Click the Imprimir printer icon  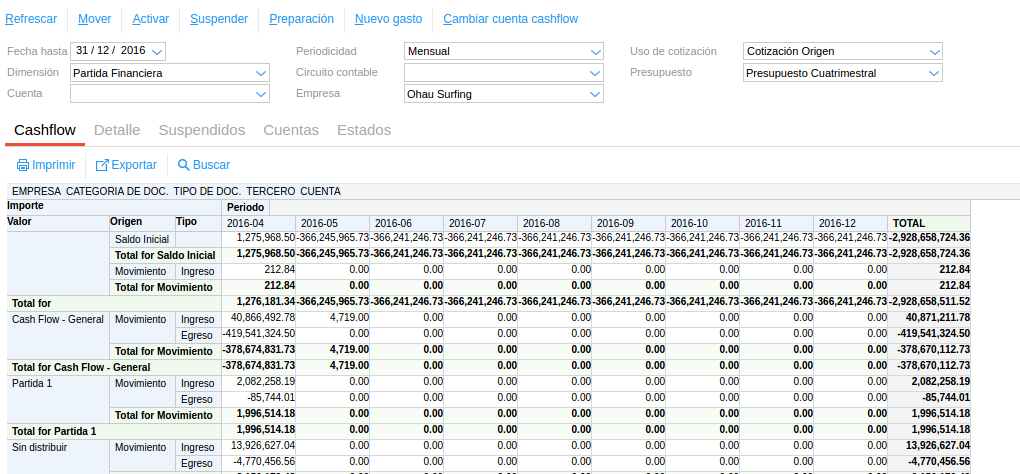pyautogui.click(x=22, y=165)
